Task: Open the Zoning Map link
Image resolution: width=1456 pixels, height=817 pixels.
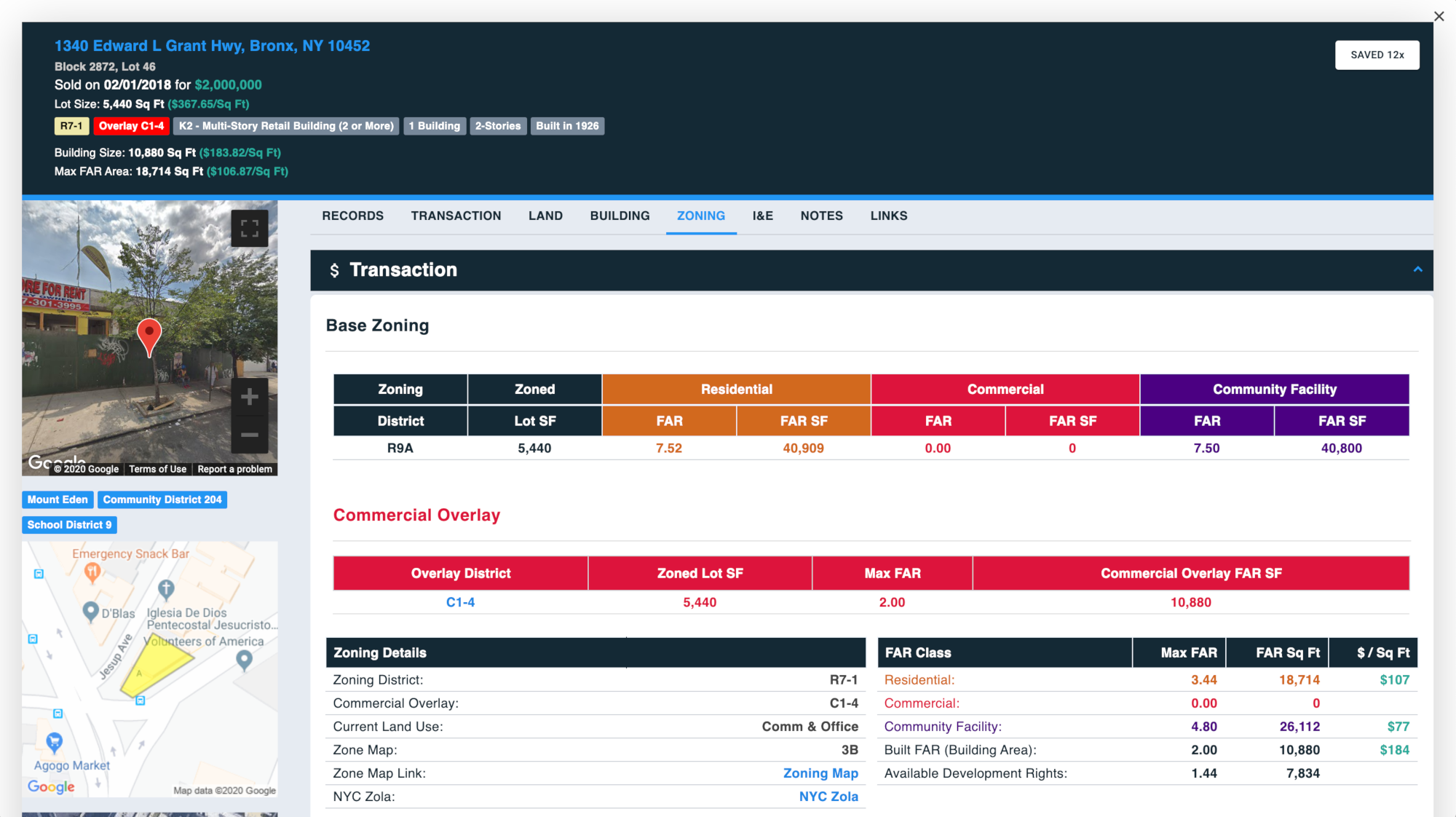Action: coord(820,773)
